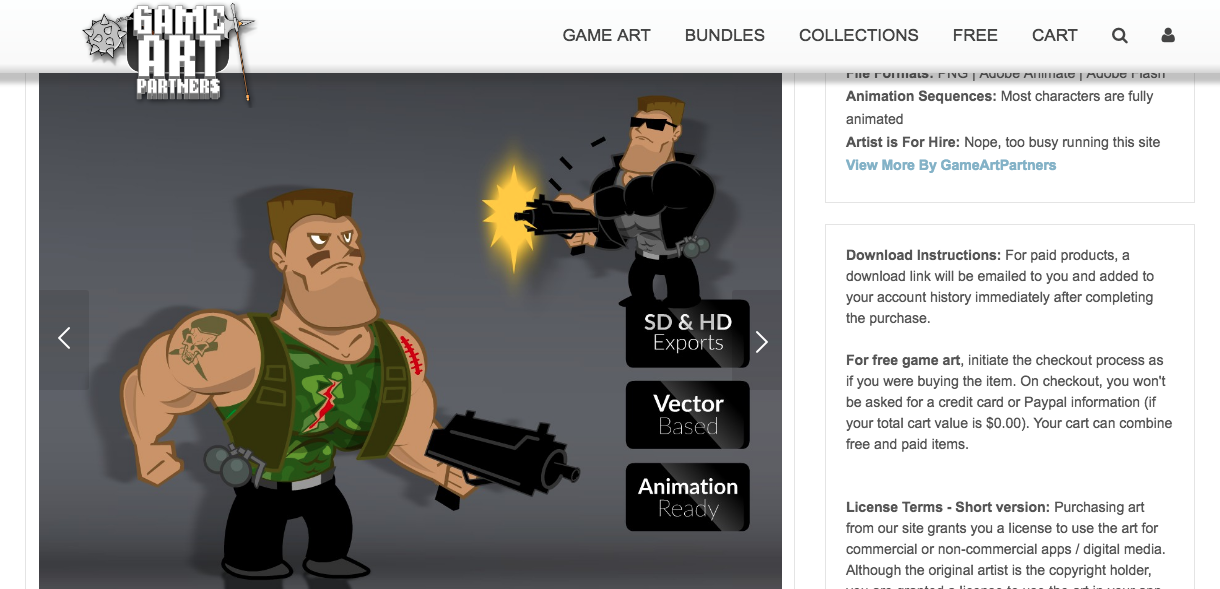1220x589 pixels.
Task: Open the CART page
Action: pos(1055,35)
